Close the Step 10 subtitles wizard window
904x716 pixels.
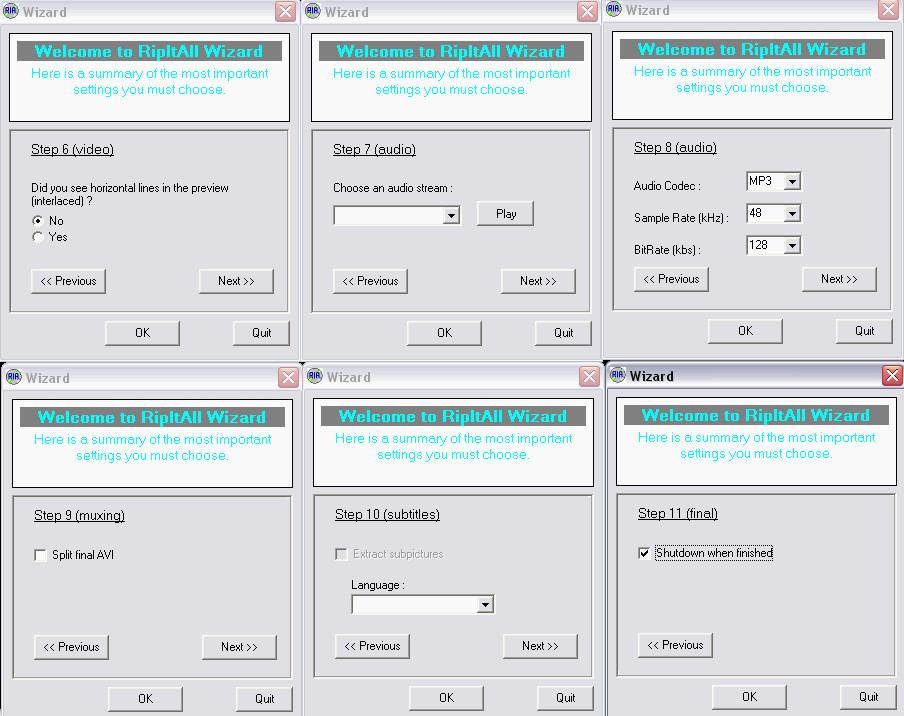[589, 376]
